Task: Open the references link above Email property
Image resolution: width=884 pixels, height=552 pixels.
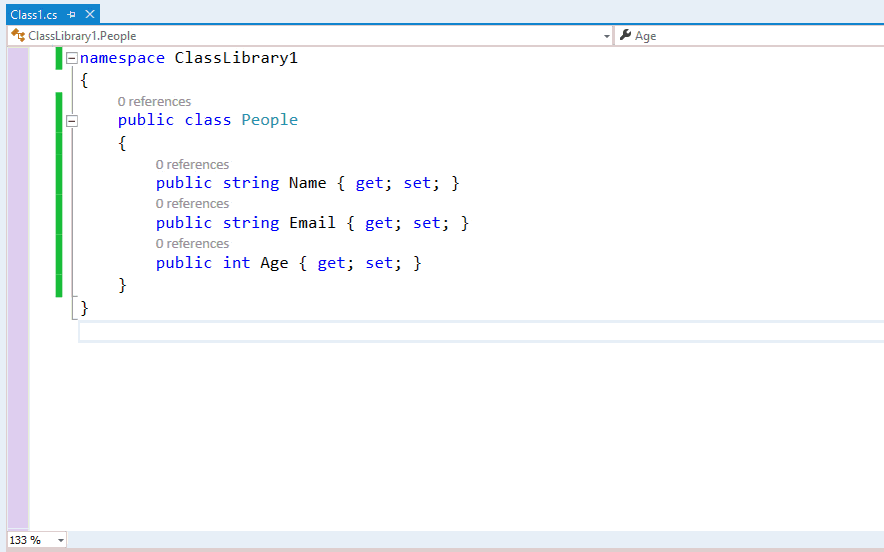Action: 192,204
